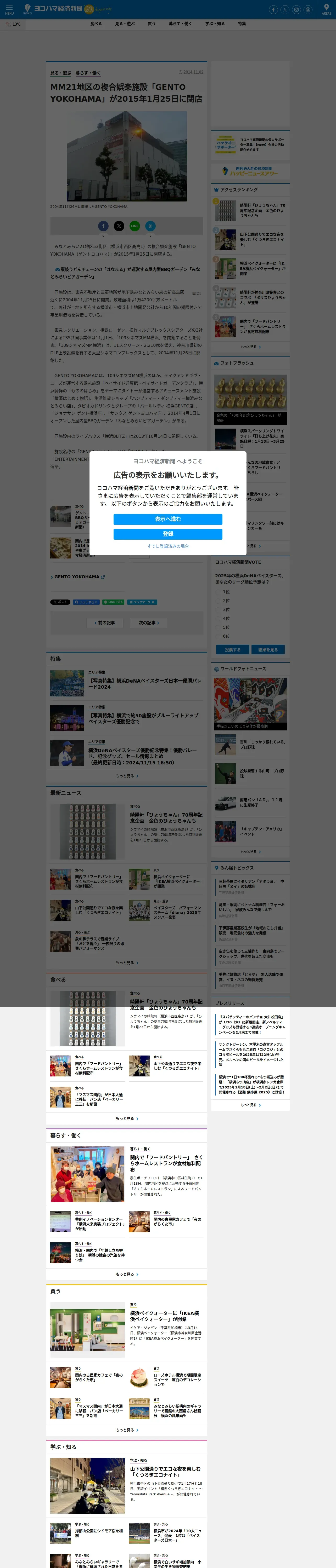Viewport: 336px width, 1568px height.
Task: Click the 登録 button in dialog
Action: click(x=168, y=534)
